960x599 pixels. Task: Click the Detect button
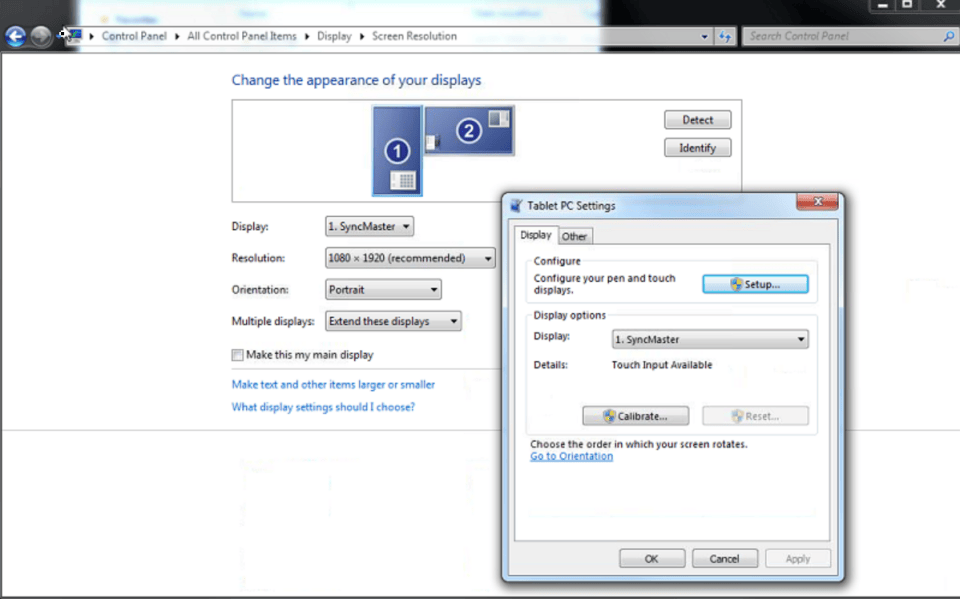[697, 119]
